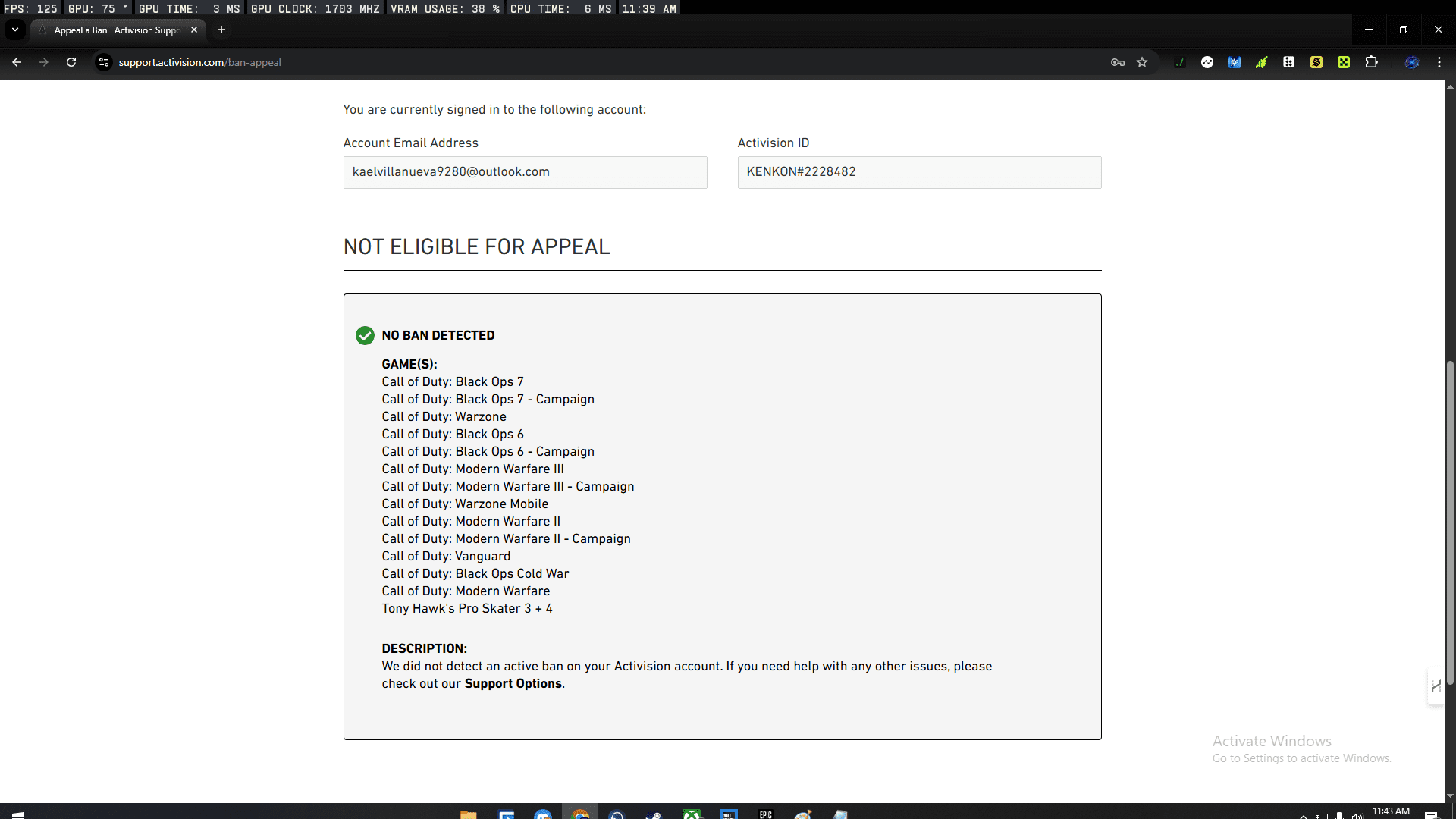This screenshot has width=1456, height=819.
Task: Click the Activision ID field
Action: 919,172
